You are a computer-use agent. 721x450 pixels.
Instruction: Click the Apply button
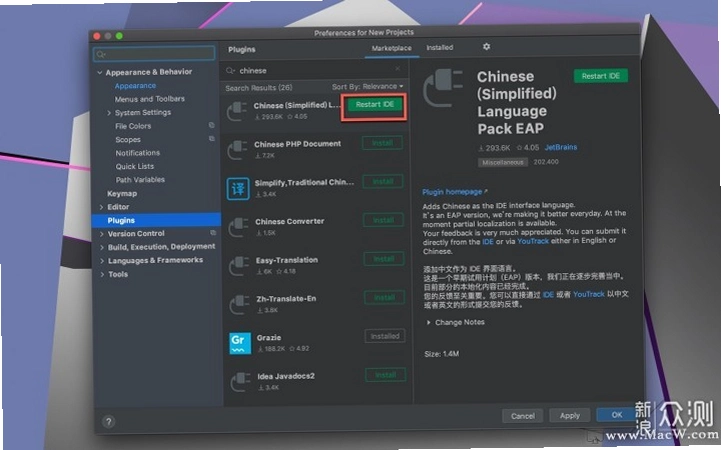[570, 415]
